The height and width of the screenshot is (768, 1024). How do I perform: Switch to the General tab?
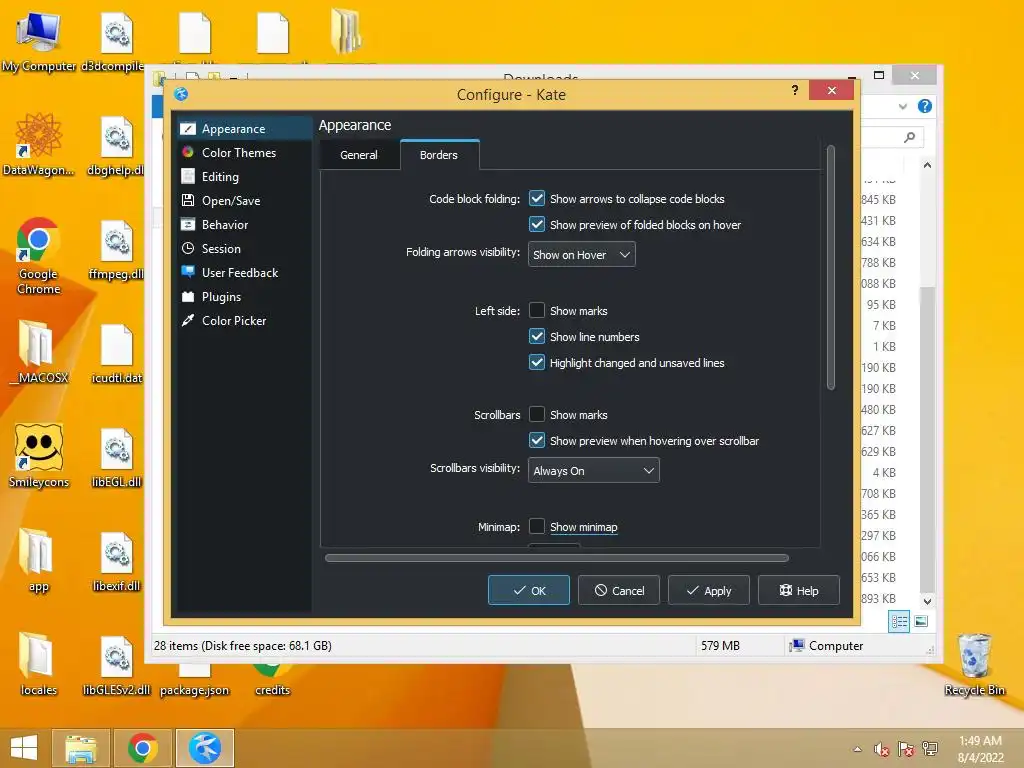tap(359, 155)
